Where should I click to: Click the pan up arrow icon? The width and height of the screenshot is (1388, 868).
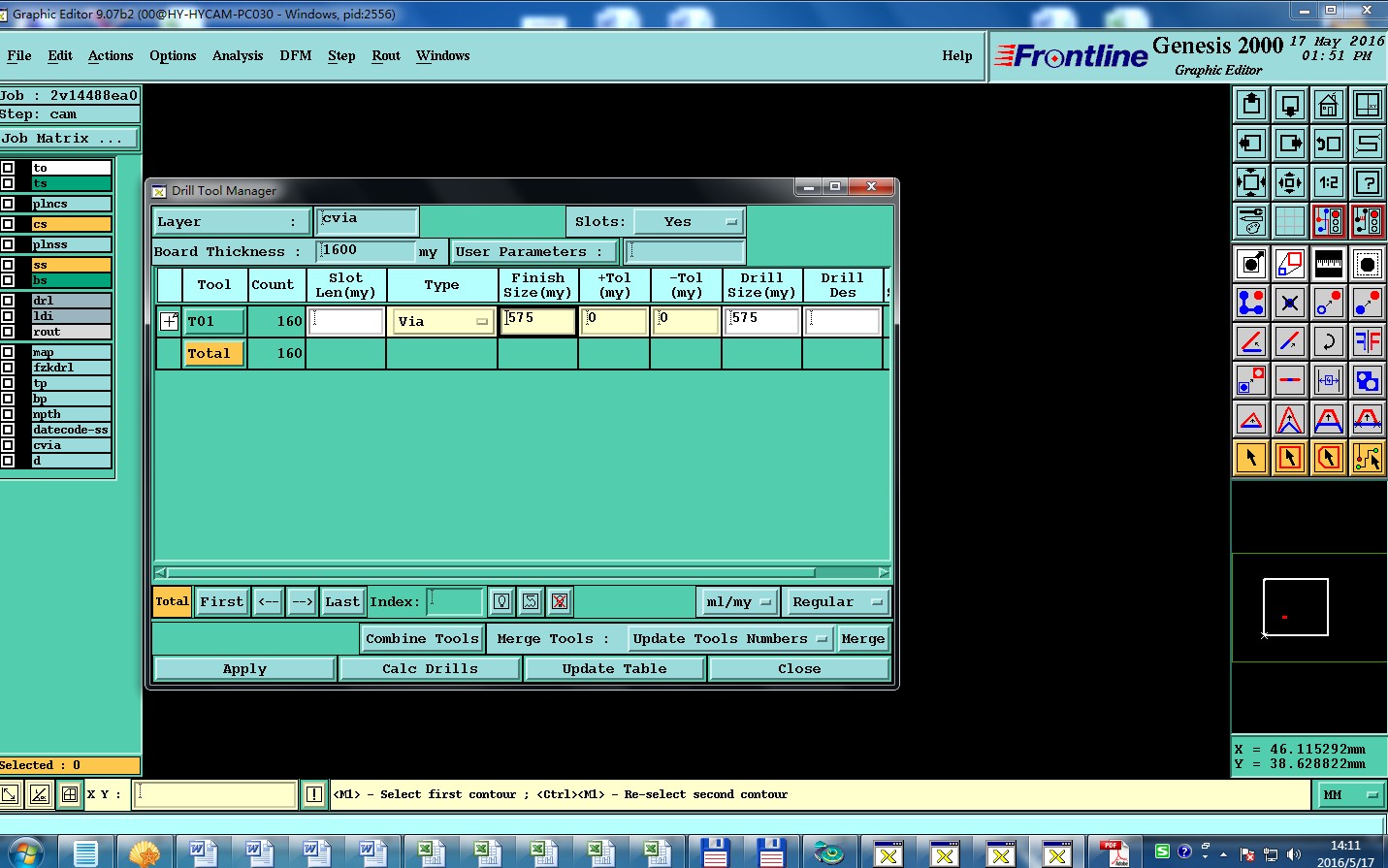[1251, 105]
